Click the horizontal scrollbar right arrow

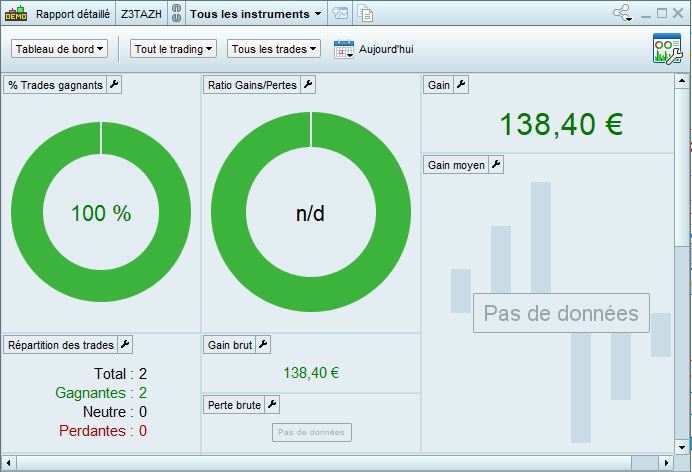pyautogui.click(x=666, y=463)
